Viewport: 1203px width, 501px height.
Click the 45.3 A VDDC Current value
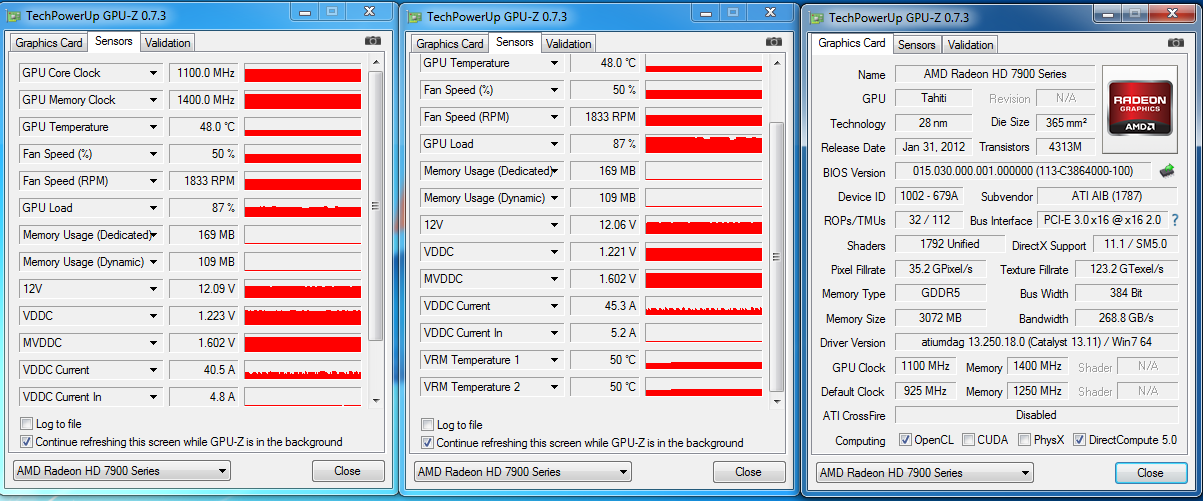[x=605, y=306]
